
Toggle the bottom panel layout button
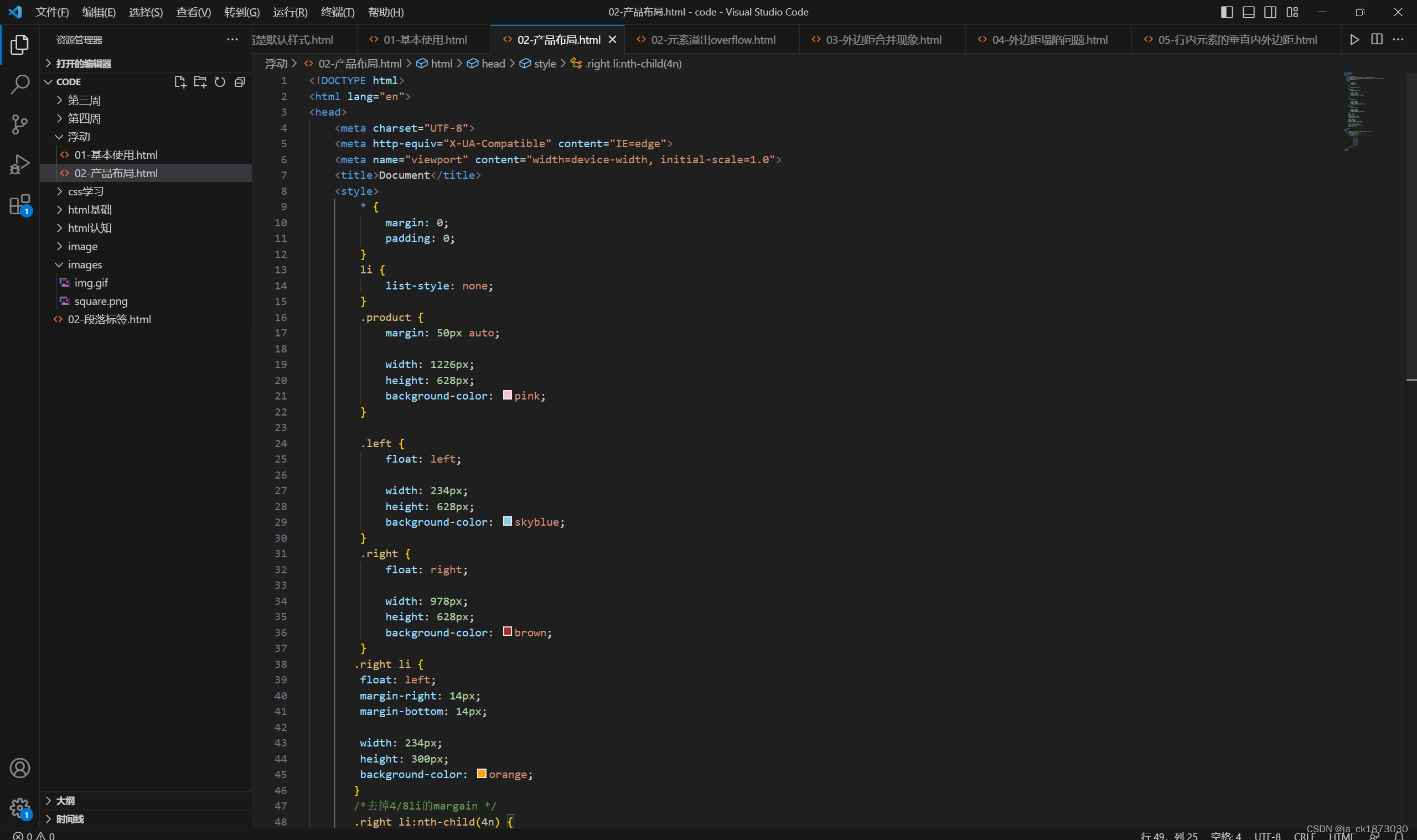click(1248, 12)
